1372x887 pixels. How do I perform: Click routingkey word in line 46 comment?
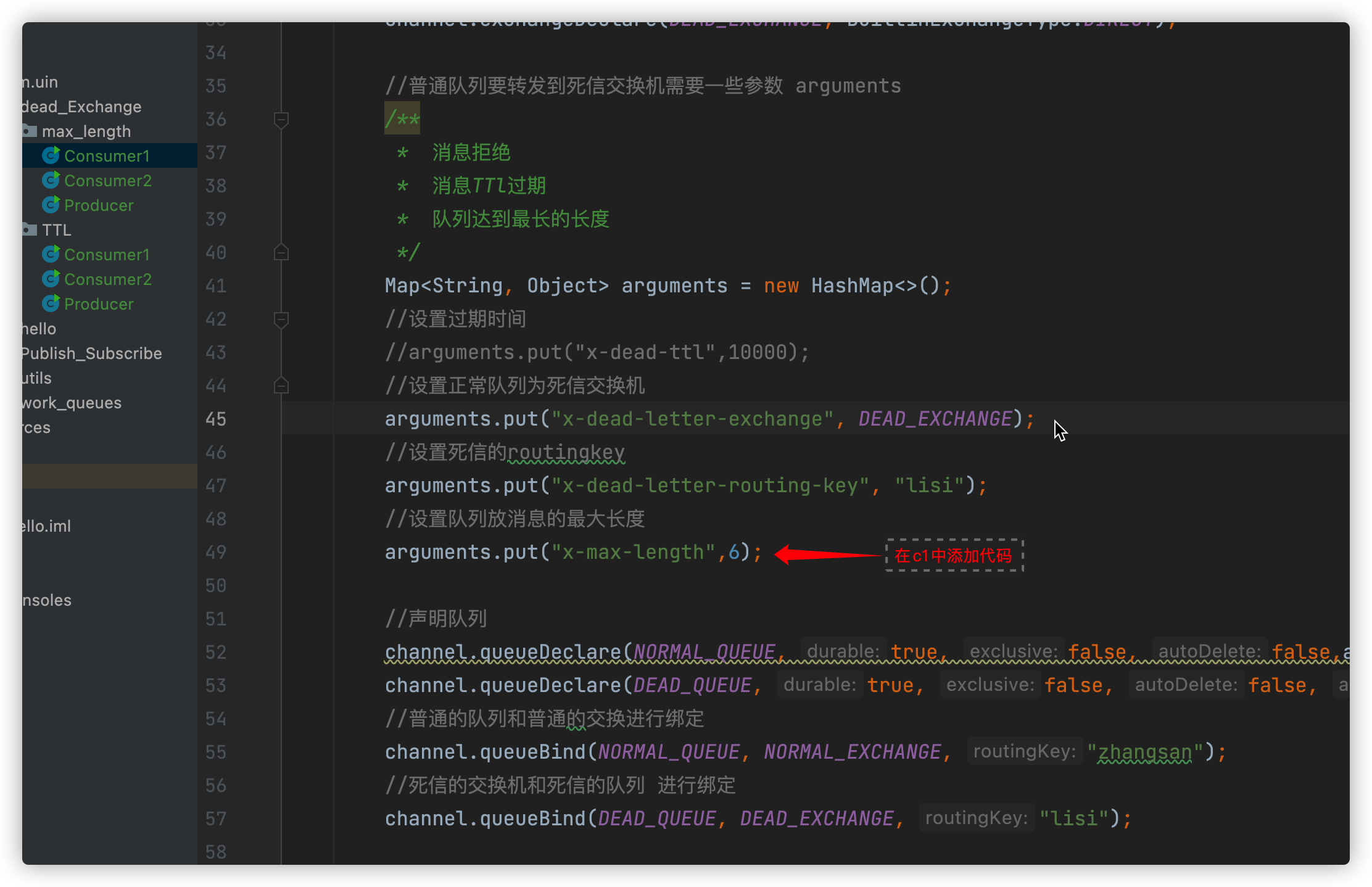tap(566, 452)
